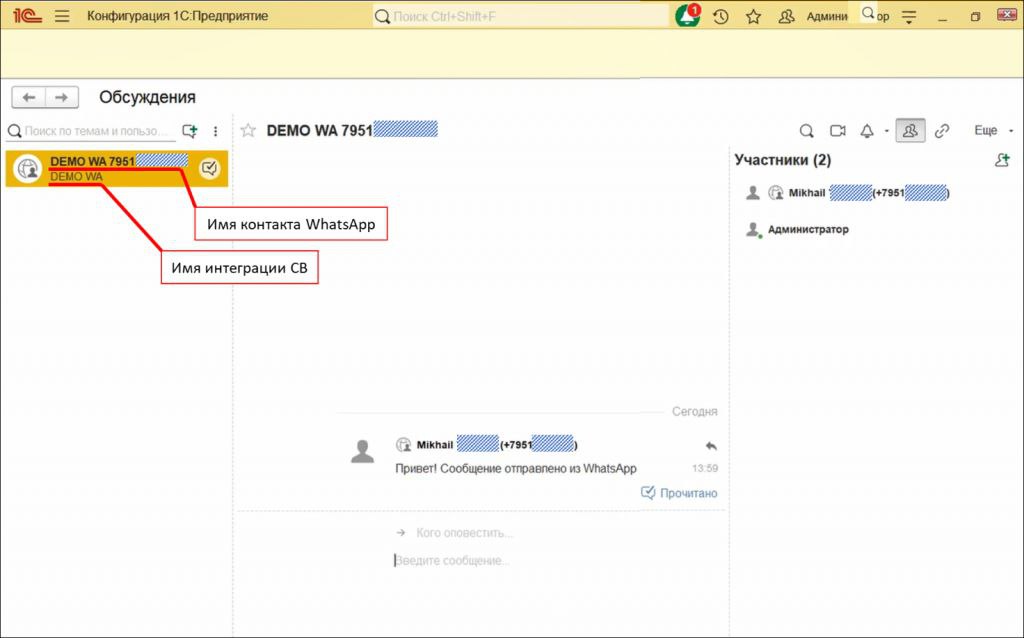
Task: Click message text Привет! Сообщение отправлено из WhatsApp
Action: coord(516,468)
